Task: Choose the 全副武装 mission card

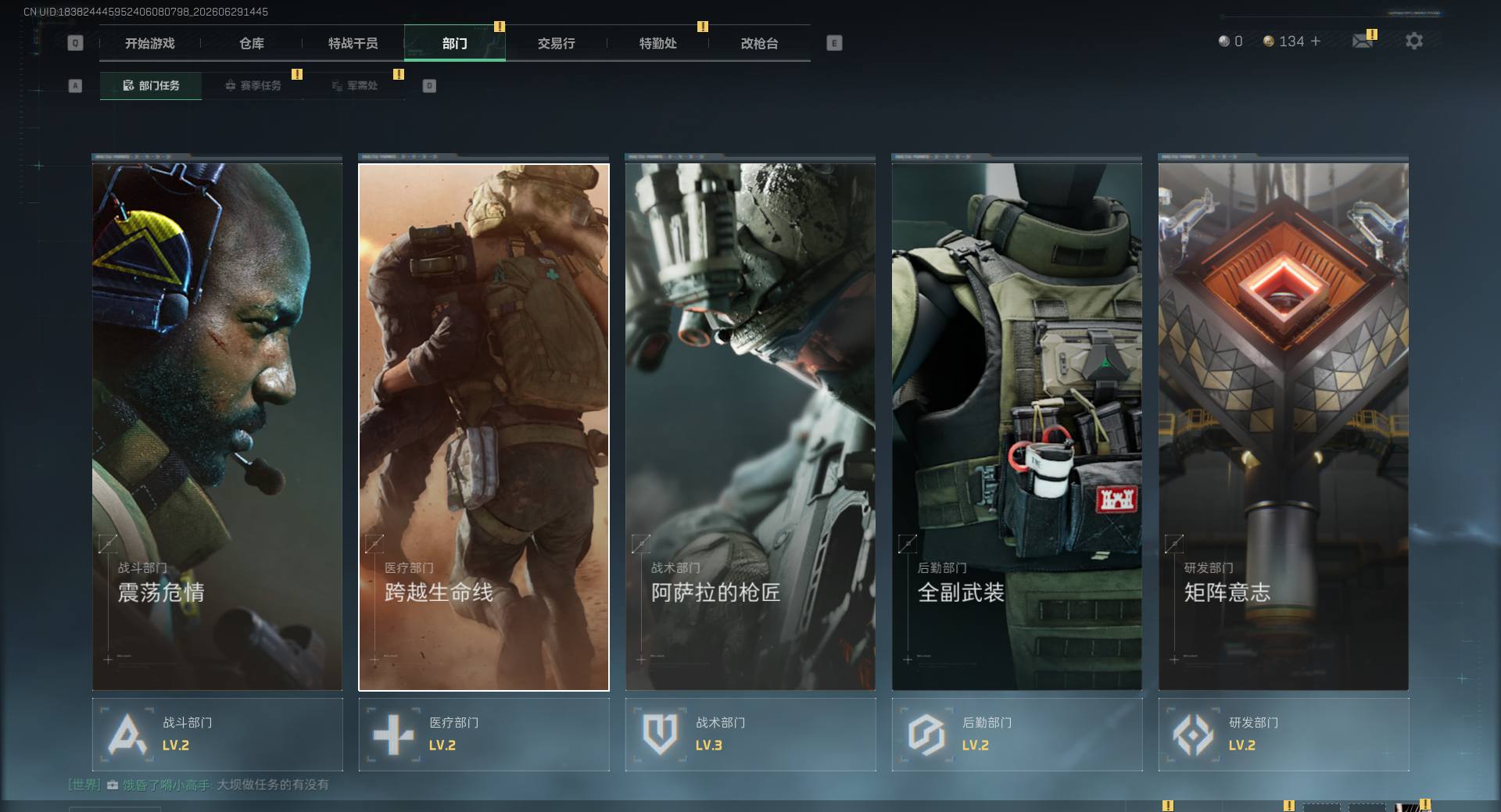Action: (1017, 427)
